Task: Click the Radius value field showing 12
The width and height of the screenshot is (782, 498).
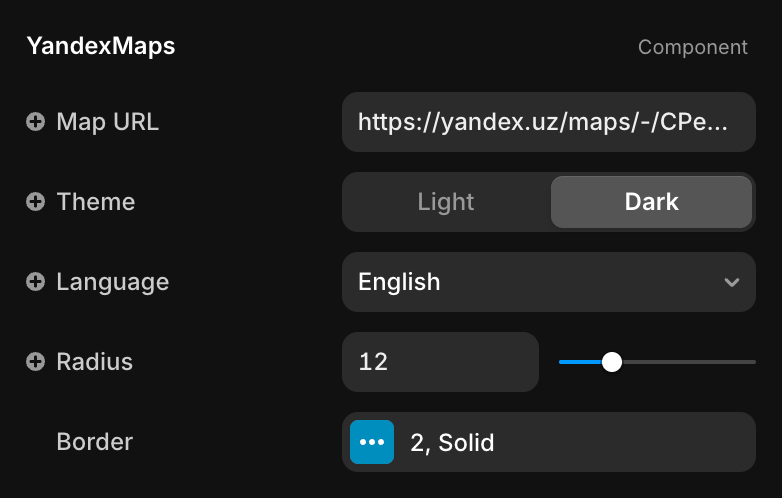Action: pyautogui.click(x=440, y=362)
